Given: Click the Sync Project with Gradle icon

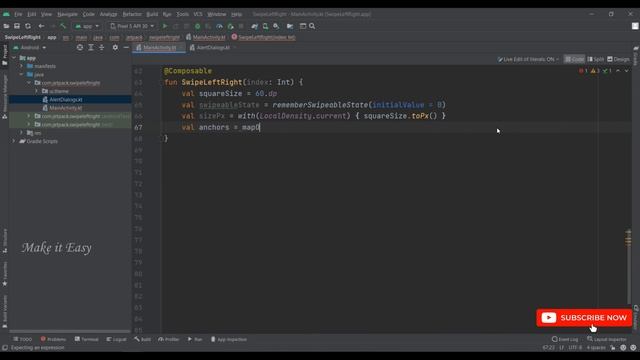Looking at the screenshot, I should tap(255, 26).
